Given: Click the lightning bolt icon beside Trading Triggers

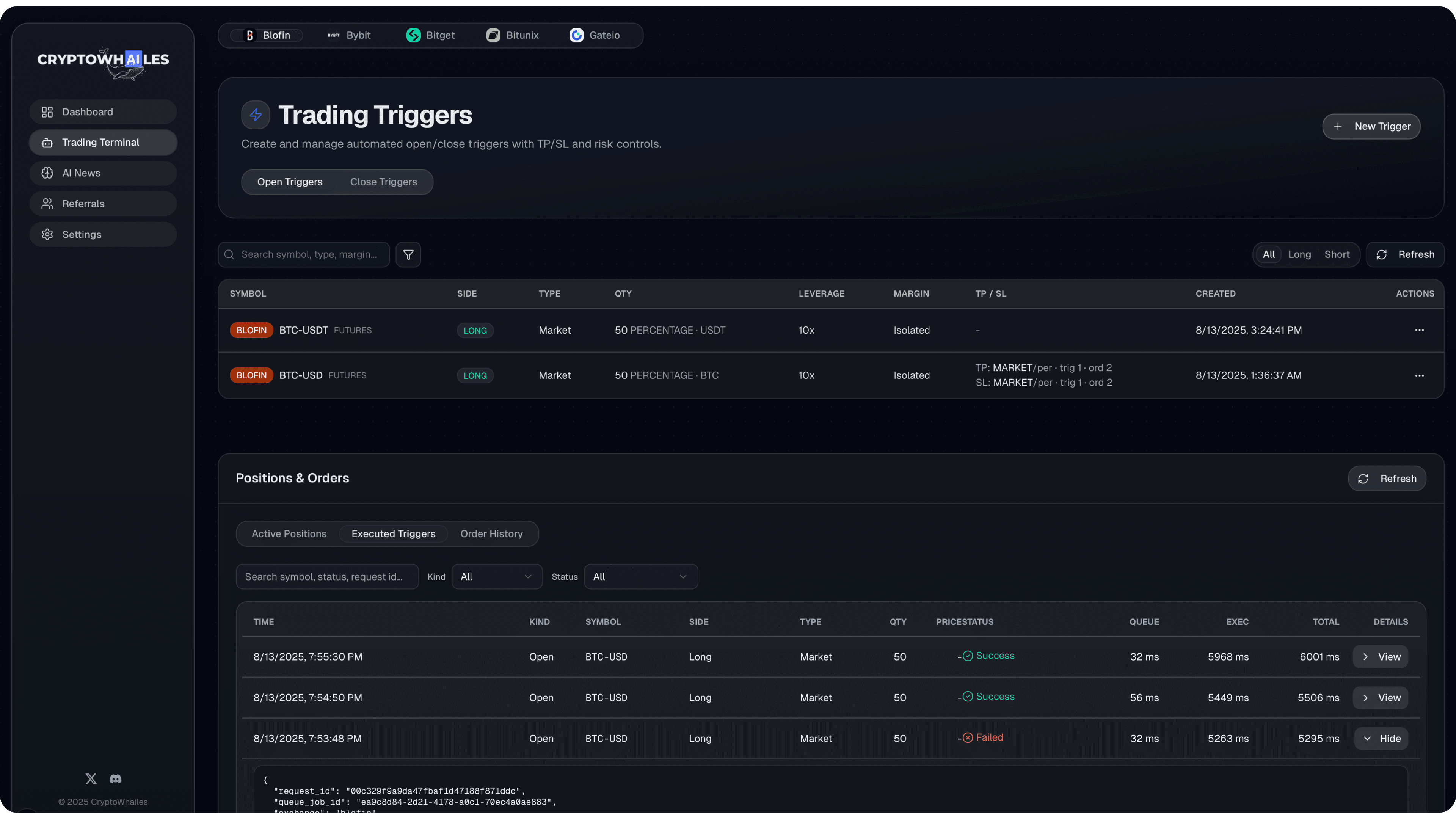Looking at the screenshot, I should [x=256, y=115].
